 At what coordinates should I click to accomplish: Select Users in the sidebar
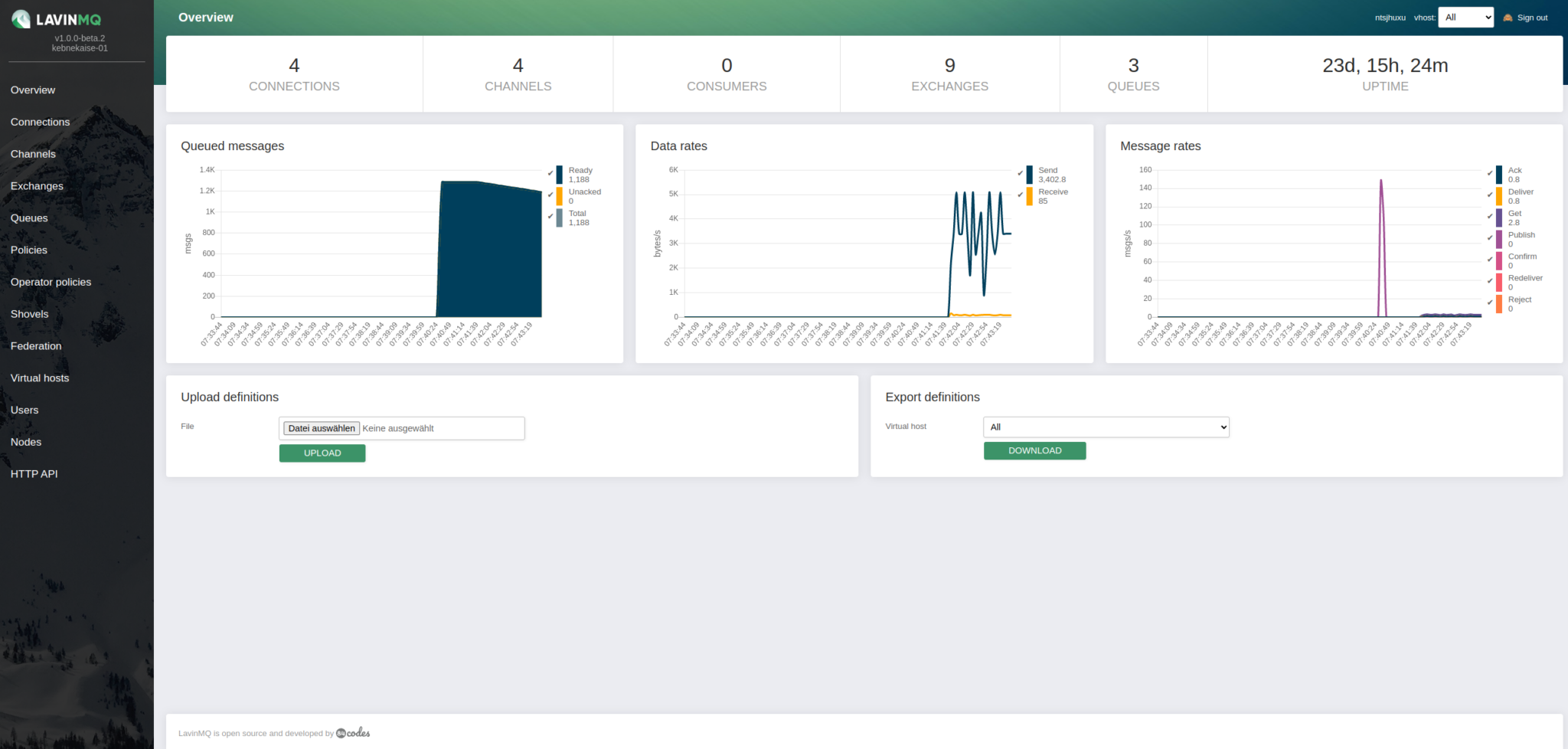tap(24, 410)
